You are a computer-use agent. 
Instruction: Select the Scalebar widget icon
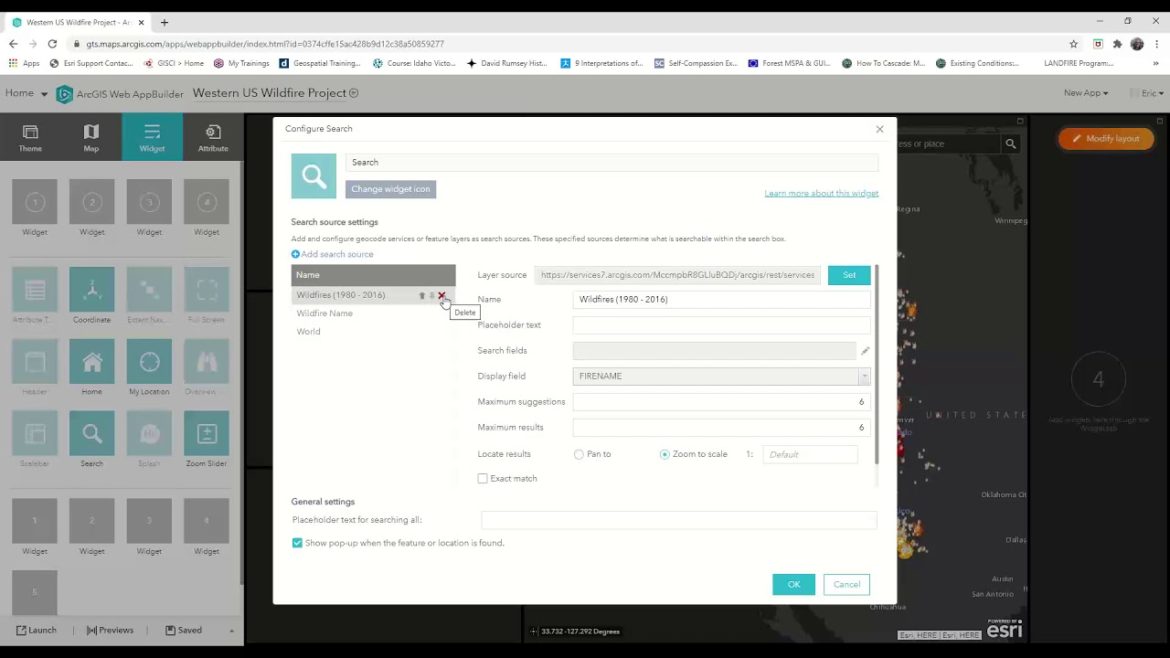tap(34, 433)
